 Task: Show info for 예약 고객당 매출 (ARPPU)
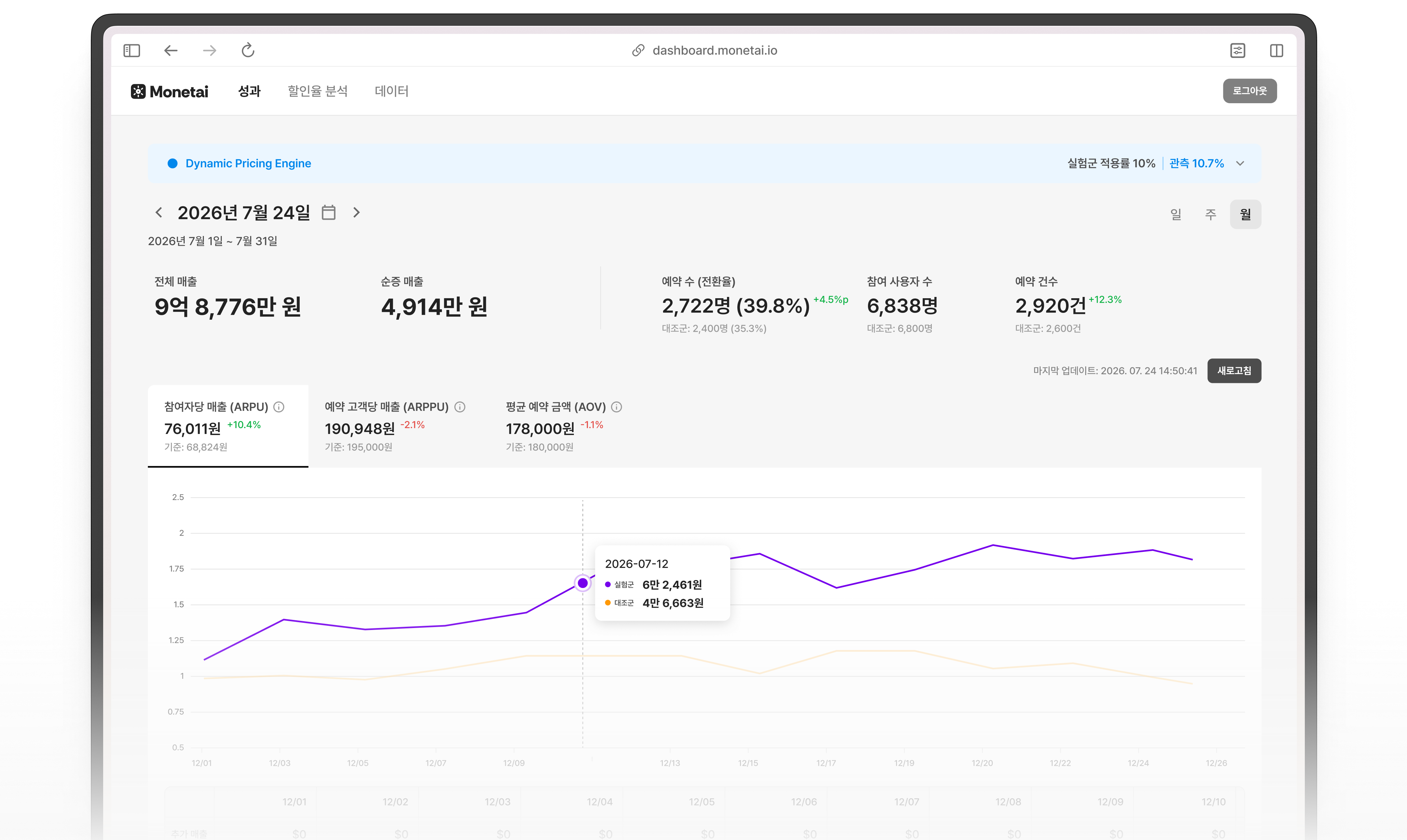coord(460,407)
